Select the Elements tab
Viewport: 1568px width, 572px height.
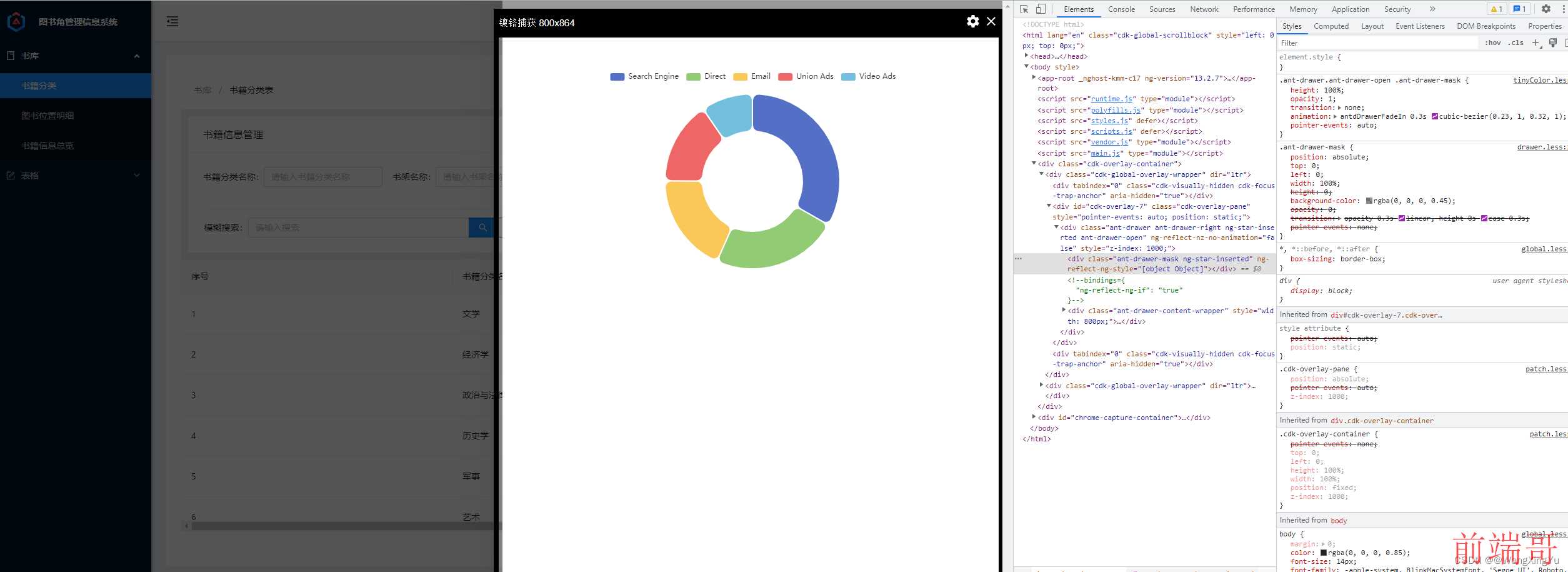point(1079,9)
